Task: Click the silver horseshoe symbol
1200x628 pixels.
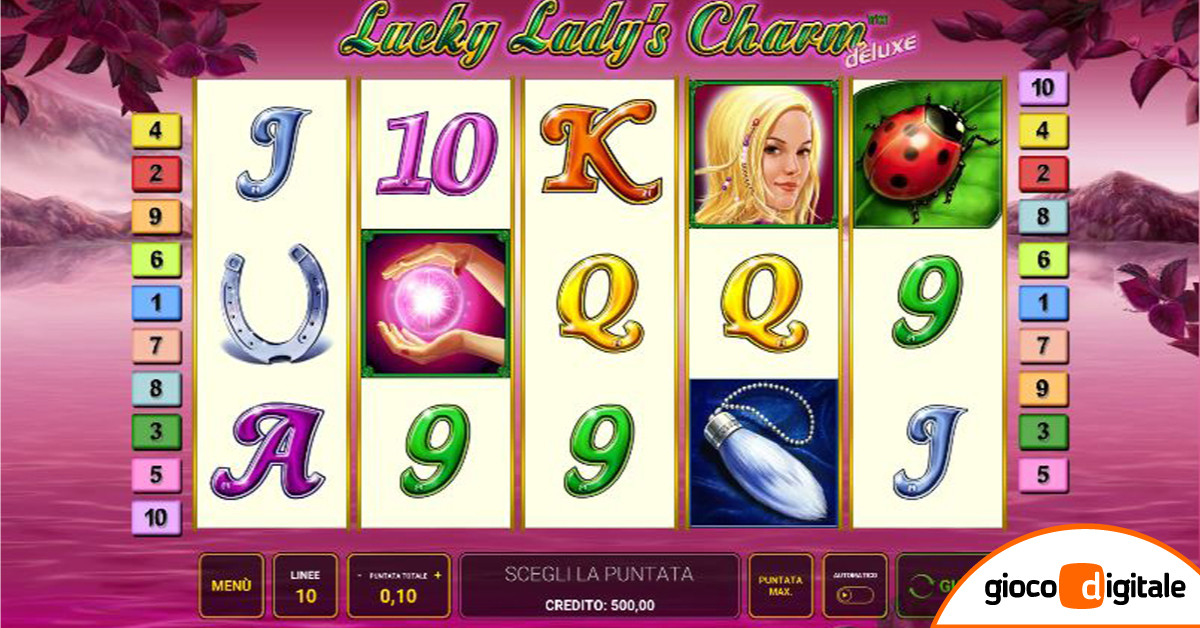Action: click(272, 302)
